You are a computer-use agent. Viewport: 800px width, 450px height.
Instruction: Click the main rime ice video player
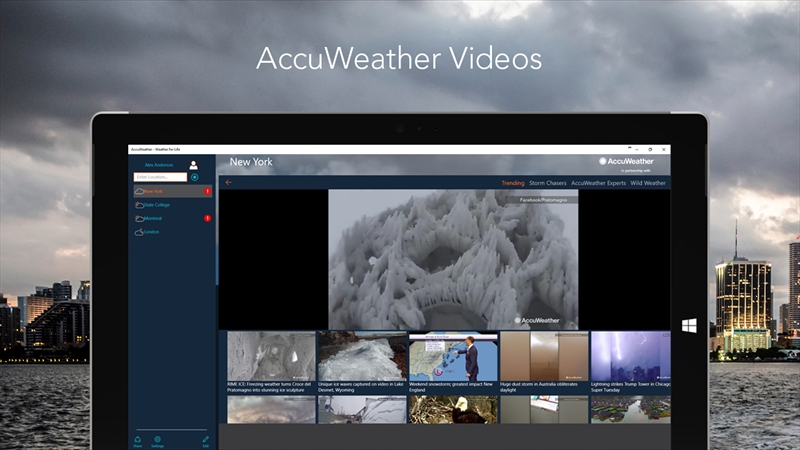[453, 260]
